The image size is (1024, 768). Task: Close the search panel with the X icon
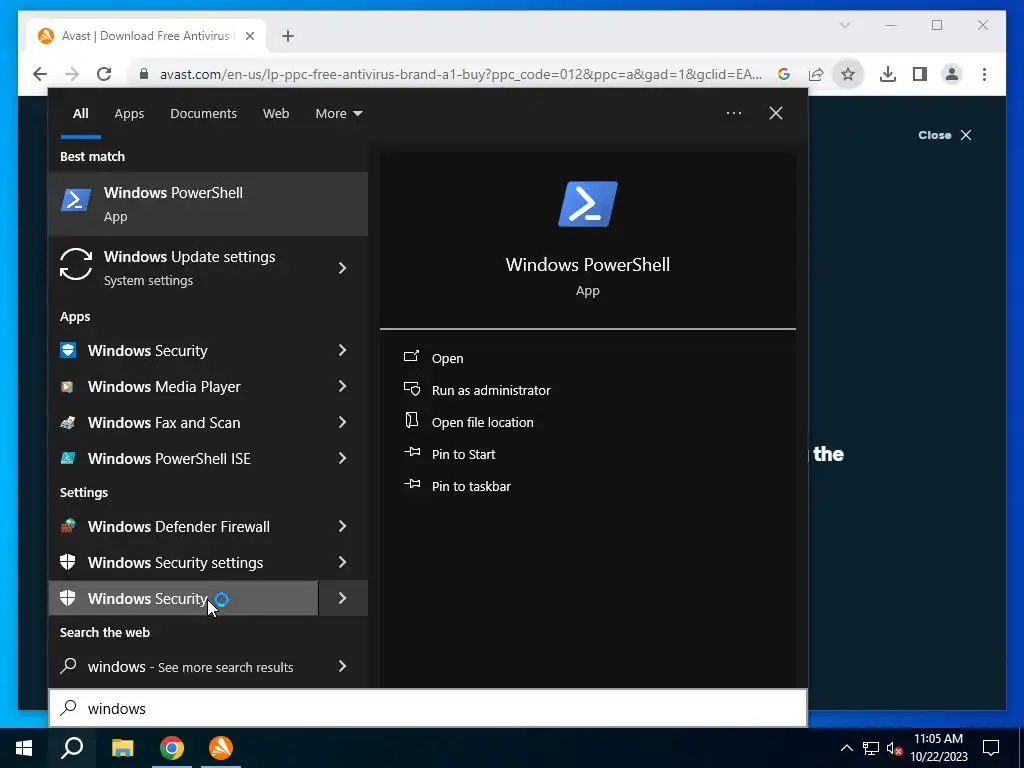(776, 113)
